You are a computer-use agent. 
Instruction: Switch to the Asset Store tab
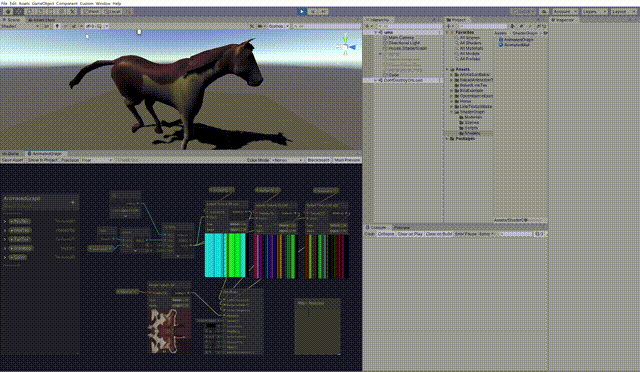click(x=42, y=19)
